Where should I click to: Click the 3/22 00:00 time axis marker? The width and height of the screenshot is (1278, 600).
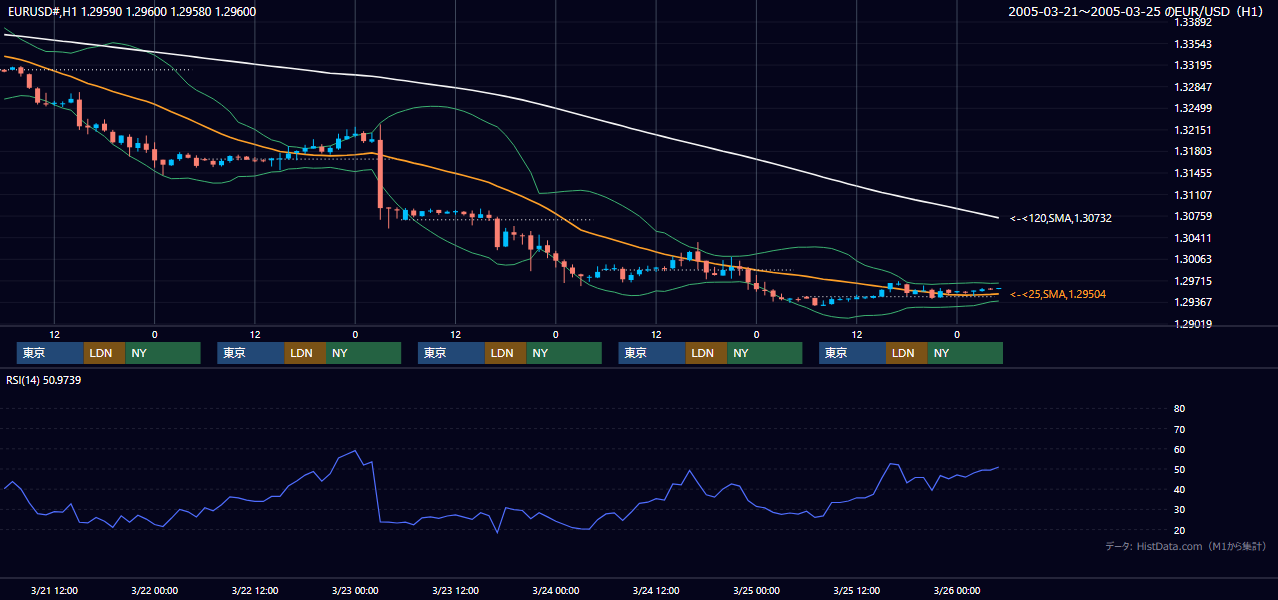(x=154, y=590)
